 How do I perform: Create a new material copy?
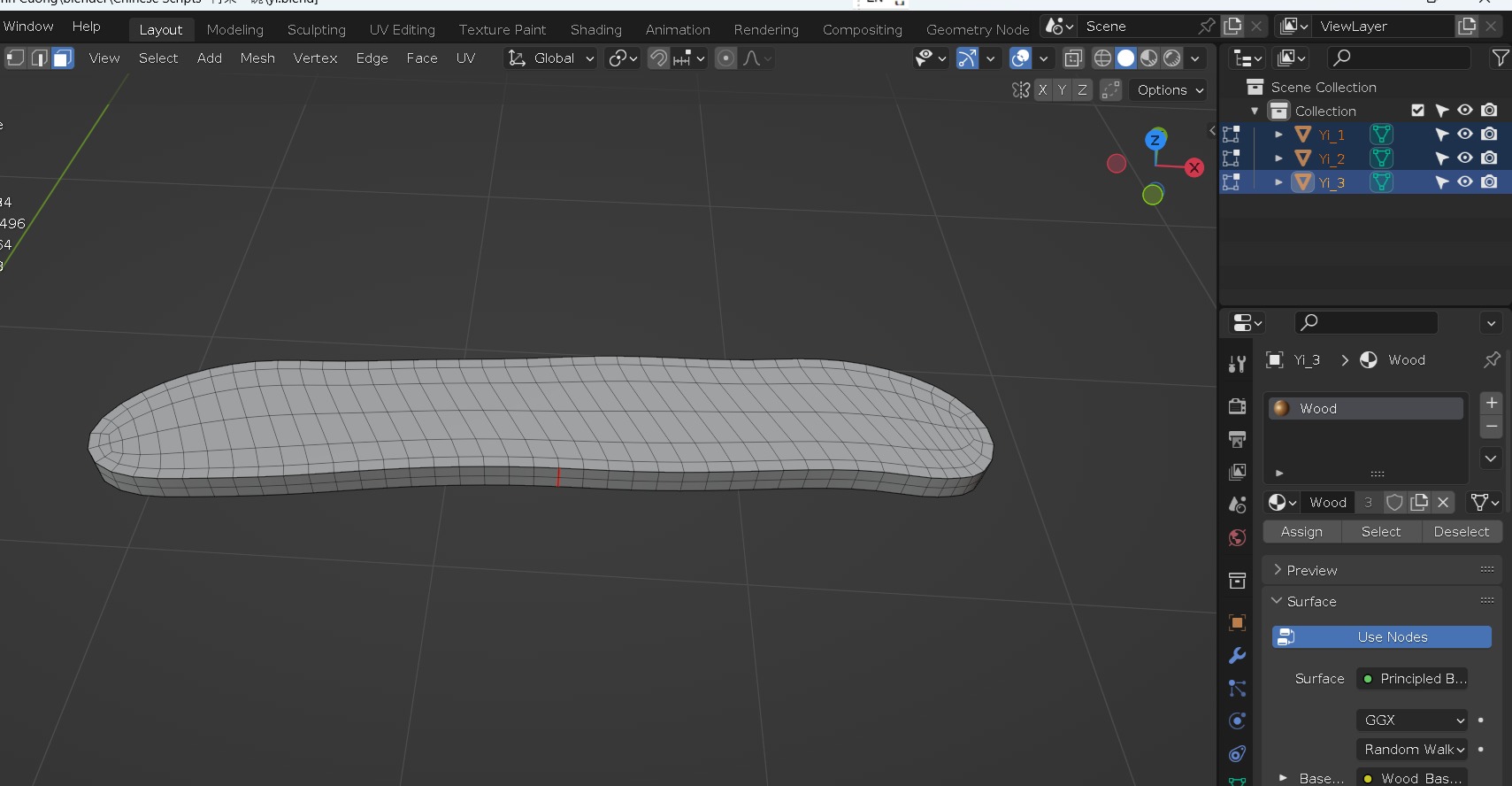pos(1419,503)
